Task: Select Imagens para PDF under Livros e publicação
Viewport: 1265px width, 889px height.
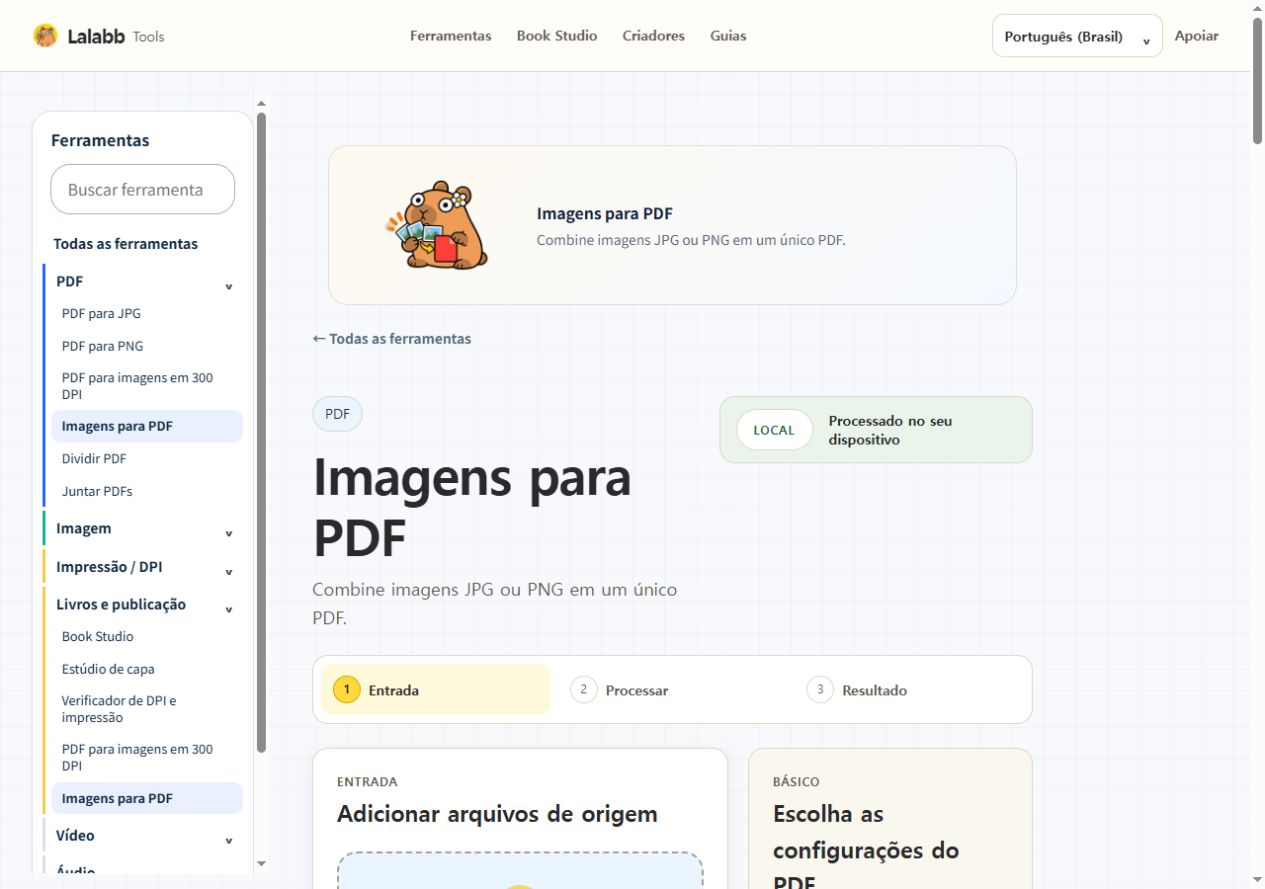Action: click(x=147, y=798)
